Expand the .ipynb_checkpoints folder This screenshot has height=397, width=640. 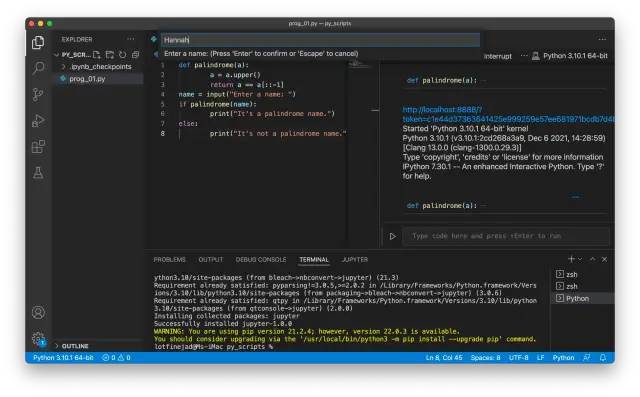click(x=98, y=67)
